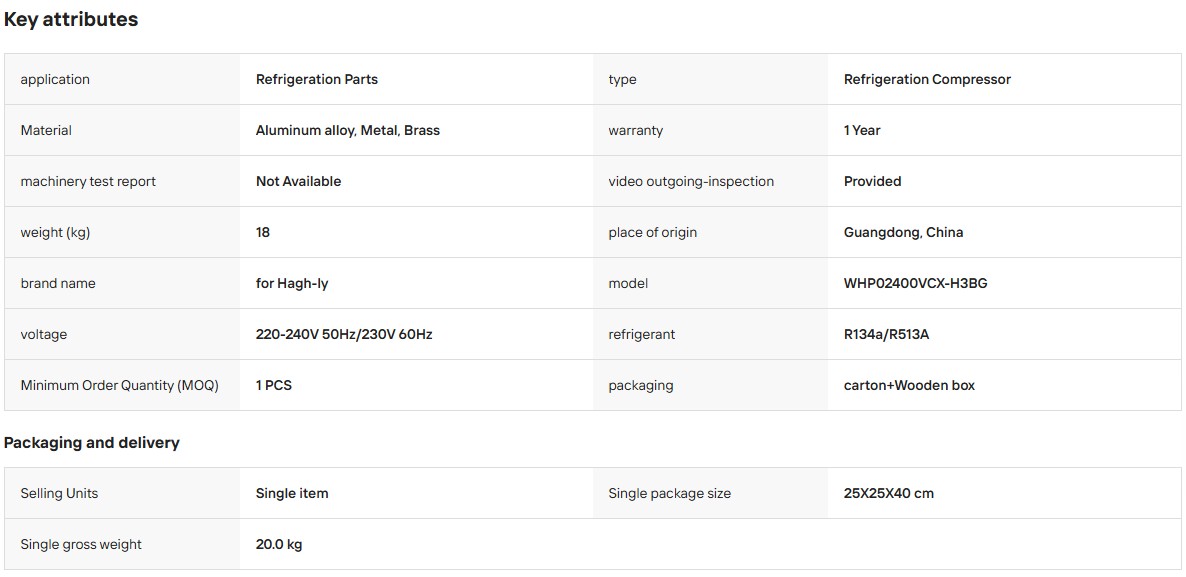Screen dimensions: 1186x577
Task: Click the brand name for Hagh-ly
Action: pos(292,284)
